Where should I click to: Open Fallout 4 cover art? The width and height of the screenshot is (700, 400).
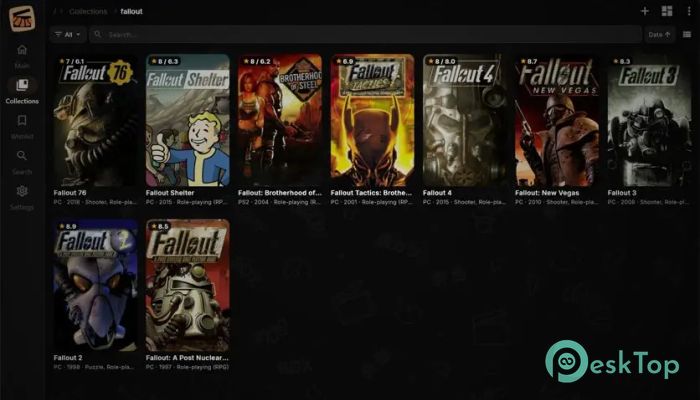(x=465, y=120)
